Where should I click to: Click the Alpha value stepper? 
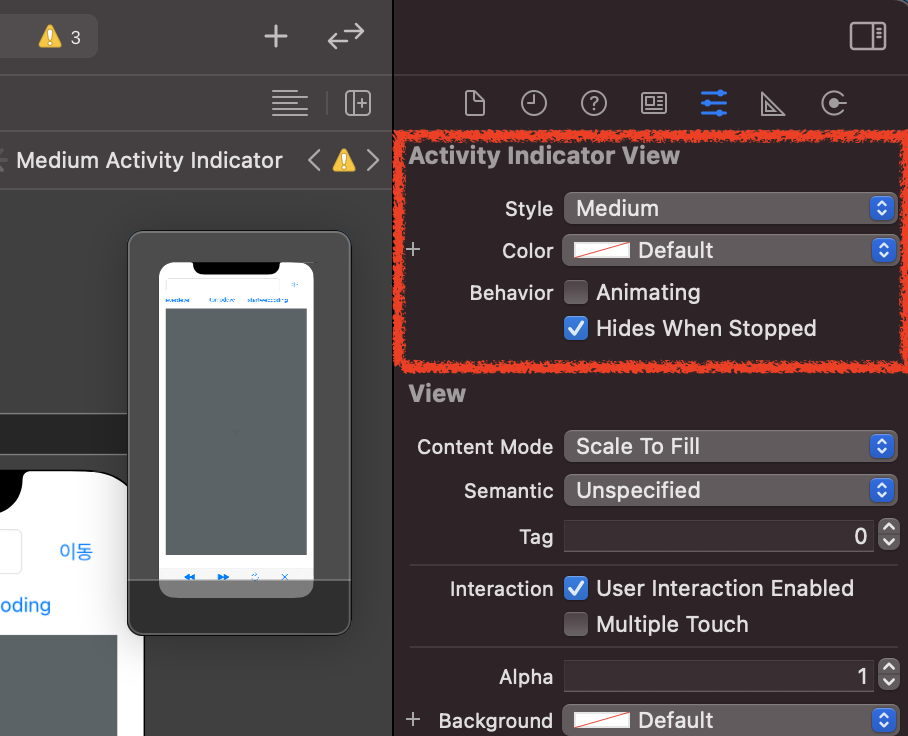(x=888, y=674)
